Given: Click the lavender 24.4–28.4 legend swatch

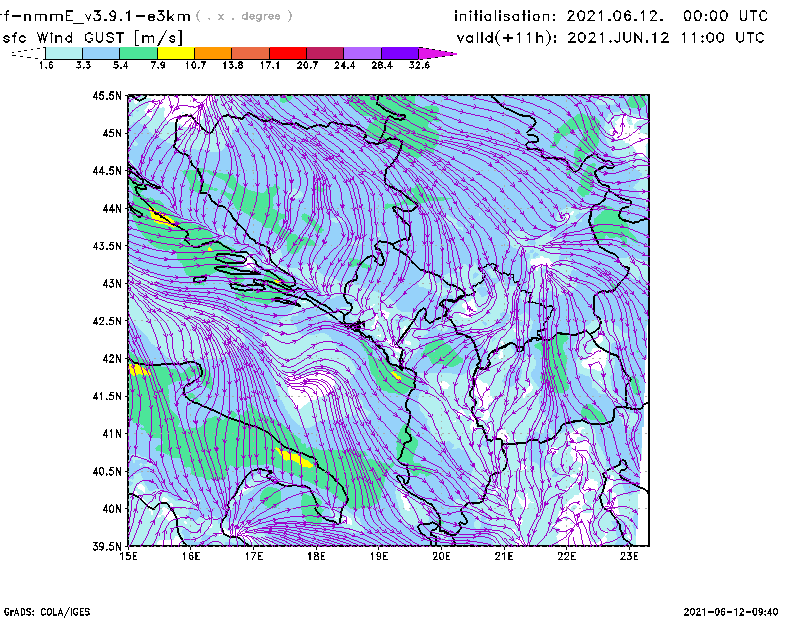Looking at the screenshot, I should tap(363, 53).
